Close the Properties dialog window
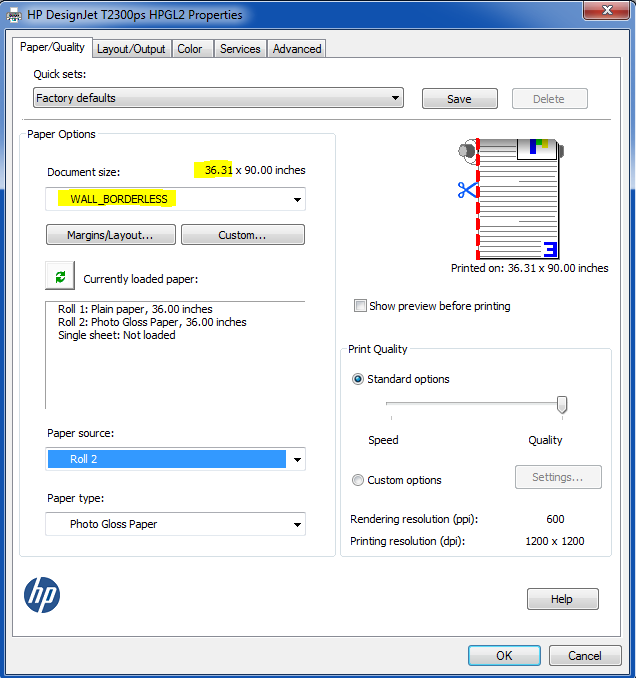The image size is (636, 678). 606,10
